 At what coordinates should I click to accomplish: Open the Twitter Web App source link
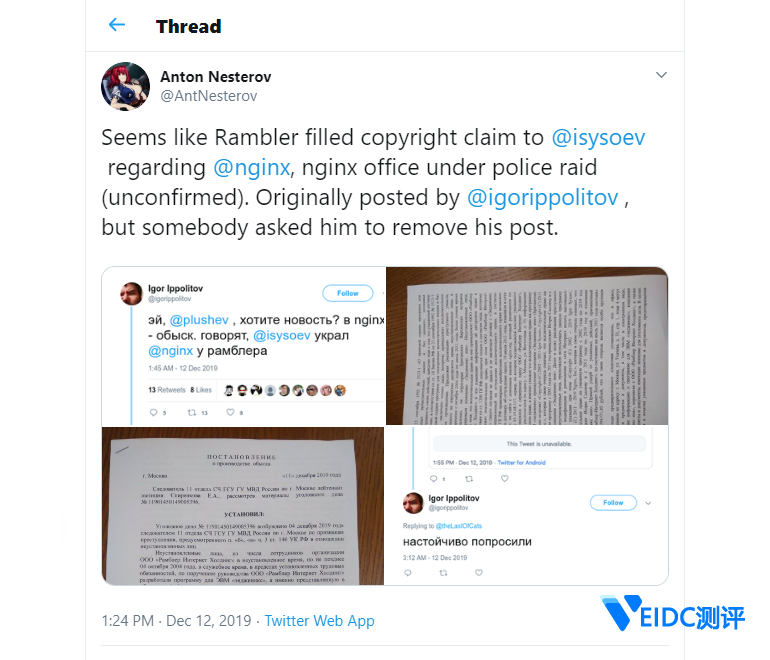point(320,621)
